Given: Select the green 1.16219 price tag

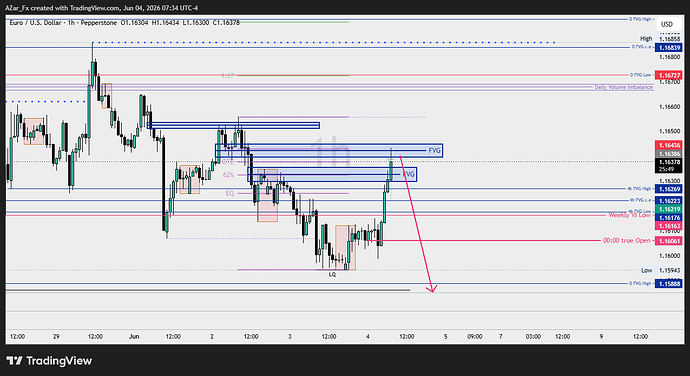Looking at the screenshot, I should point(668,209).
